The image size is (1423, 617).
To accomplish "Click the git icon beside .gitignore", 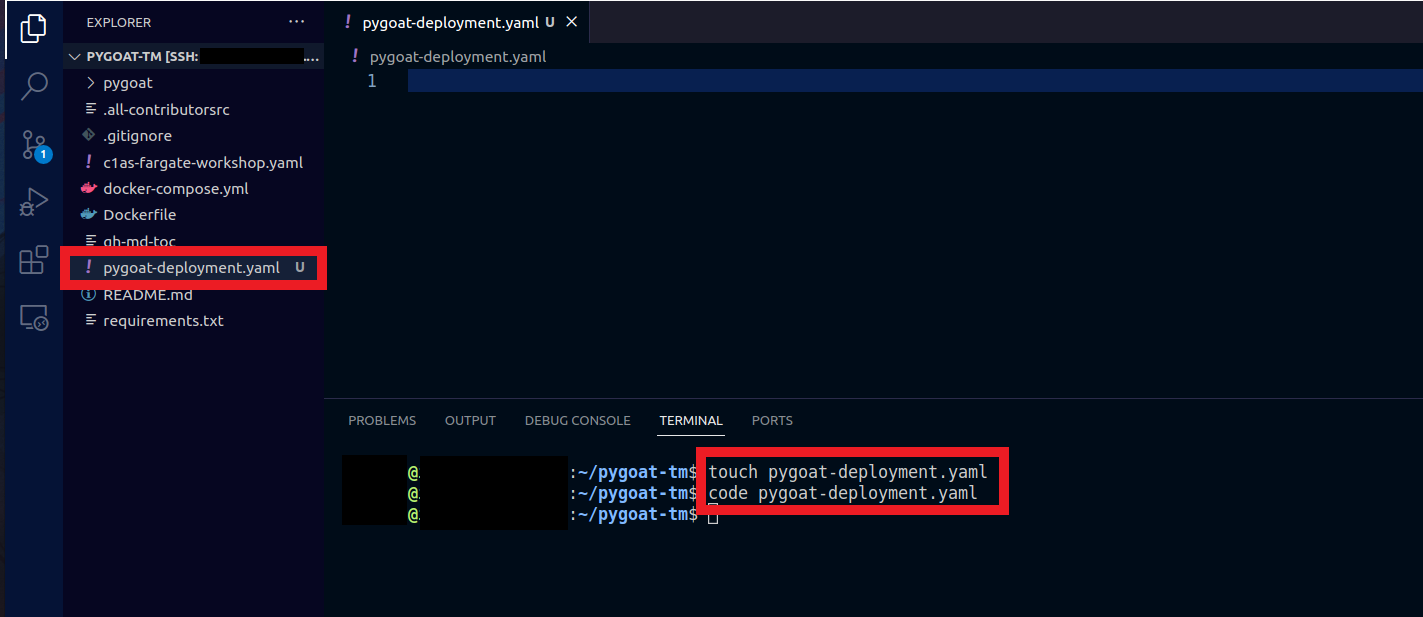I will point(90,135).
